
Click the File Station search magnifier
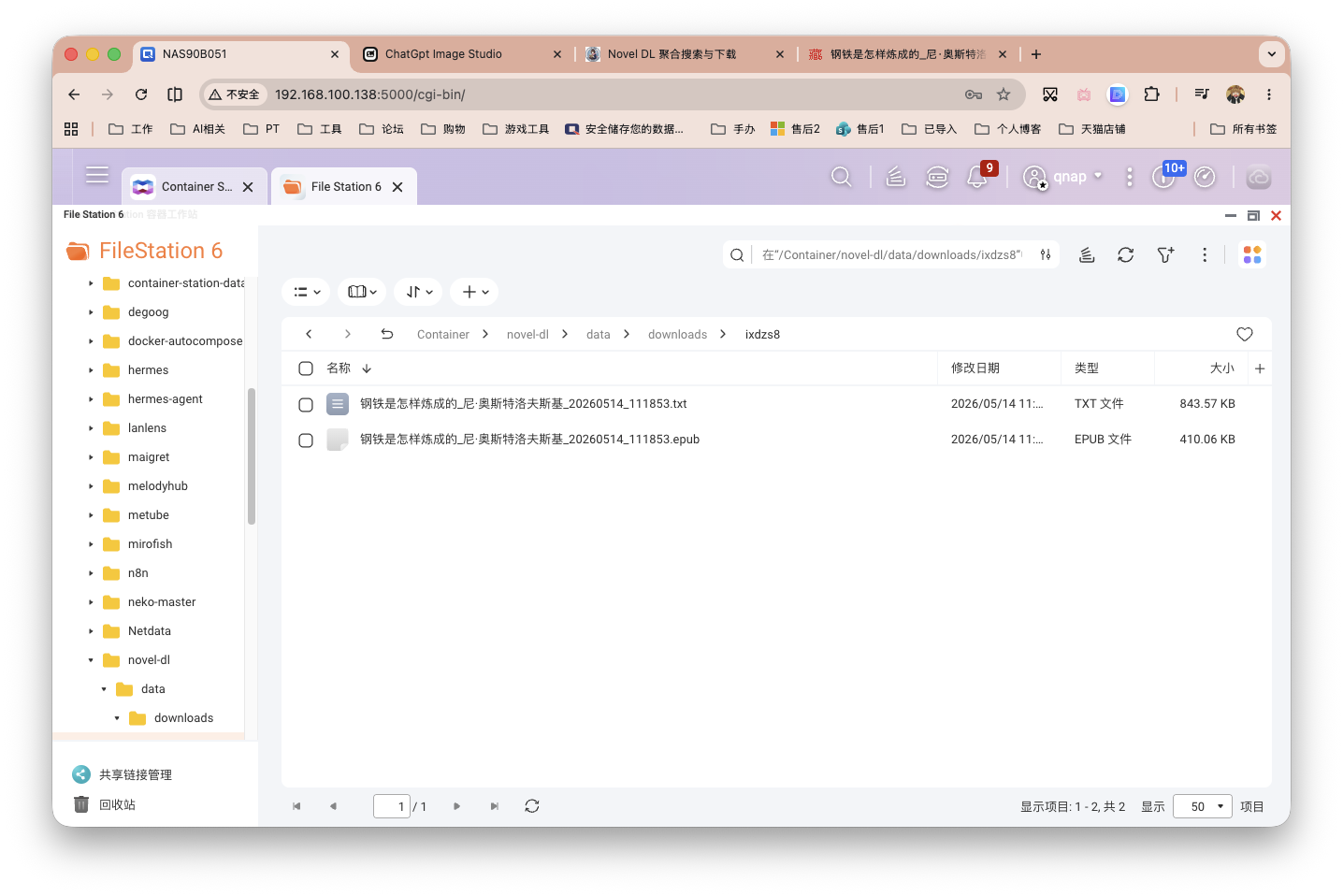click(737, 255)
